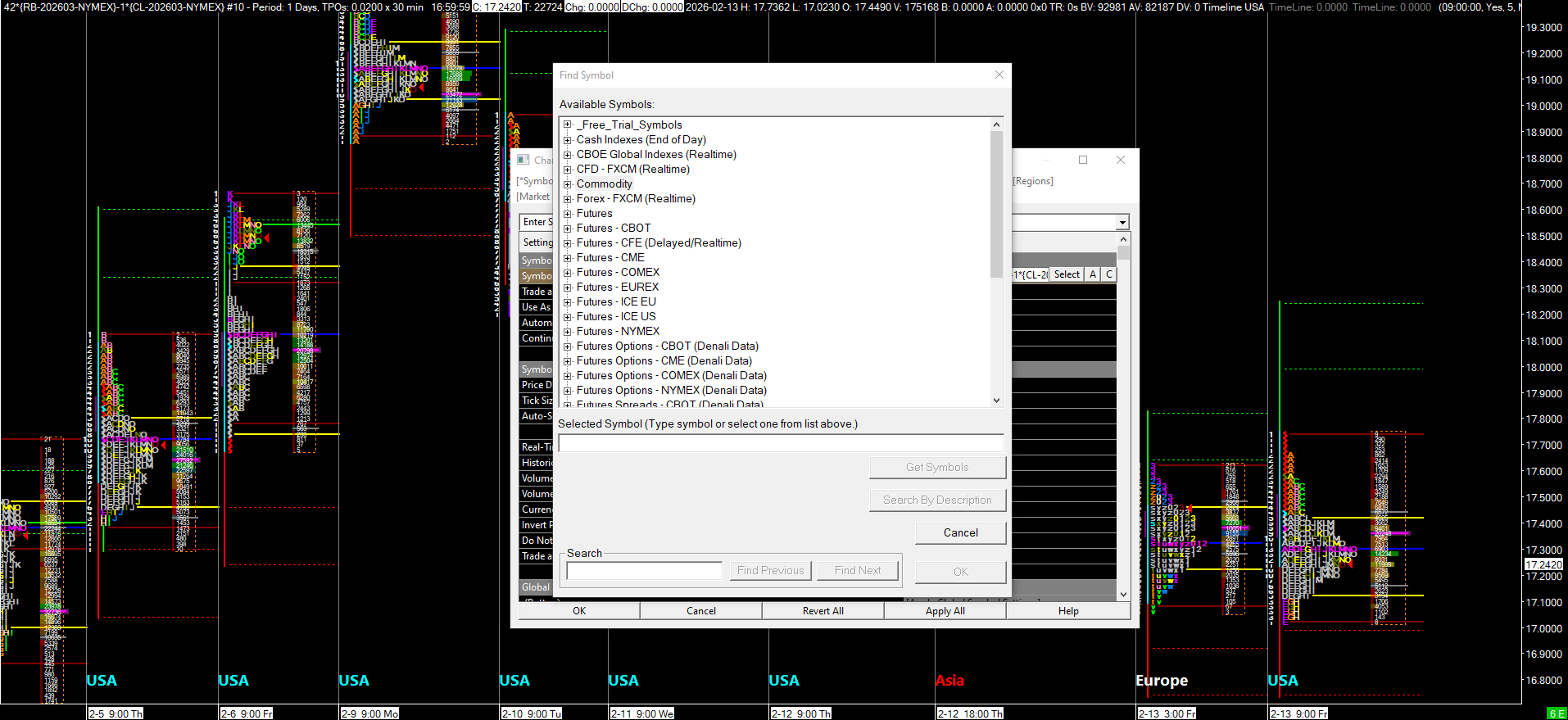Click the 2-13 3:00 Fr date label
The height and width of the screenshot is (720, 1568).
[1167, 714]
